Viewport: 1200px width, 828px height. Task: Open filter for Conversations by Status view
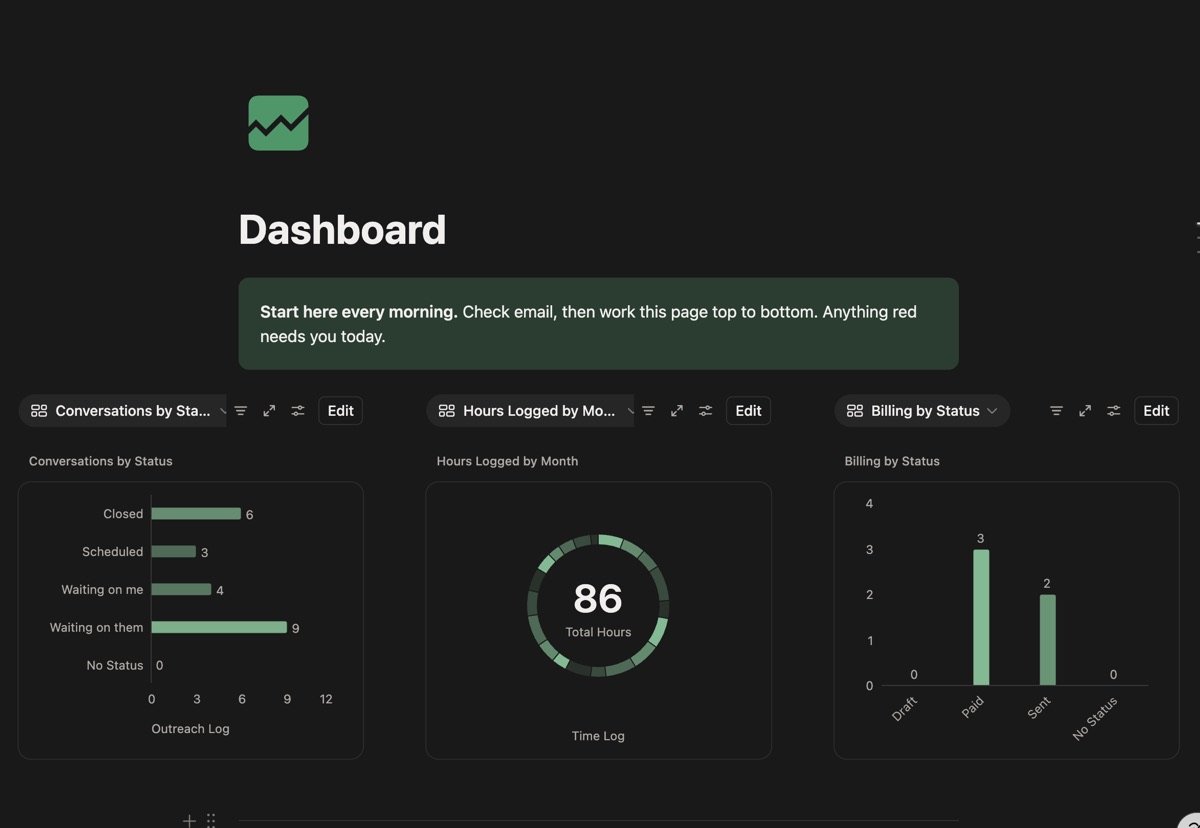(x=240, y=411)
